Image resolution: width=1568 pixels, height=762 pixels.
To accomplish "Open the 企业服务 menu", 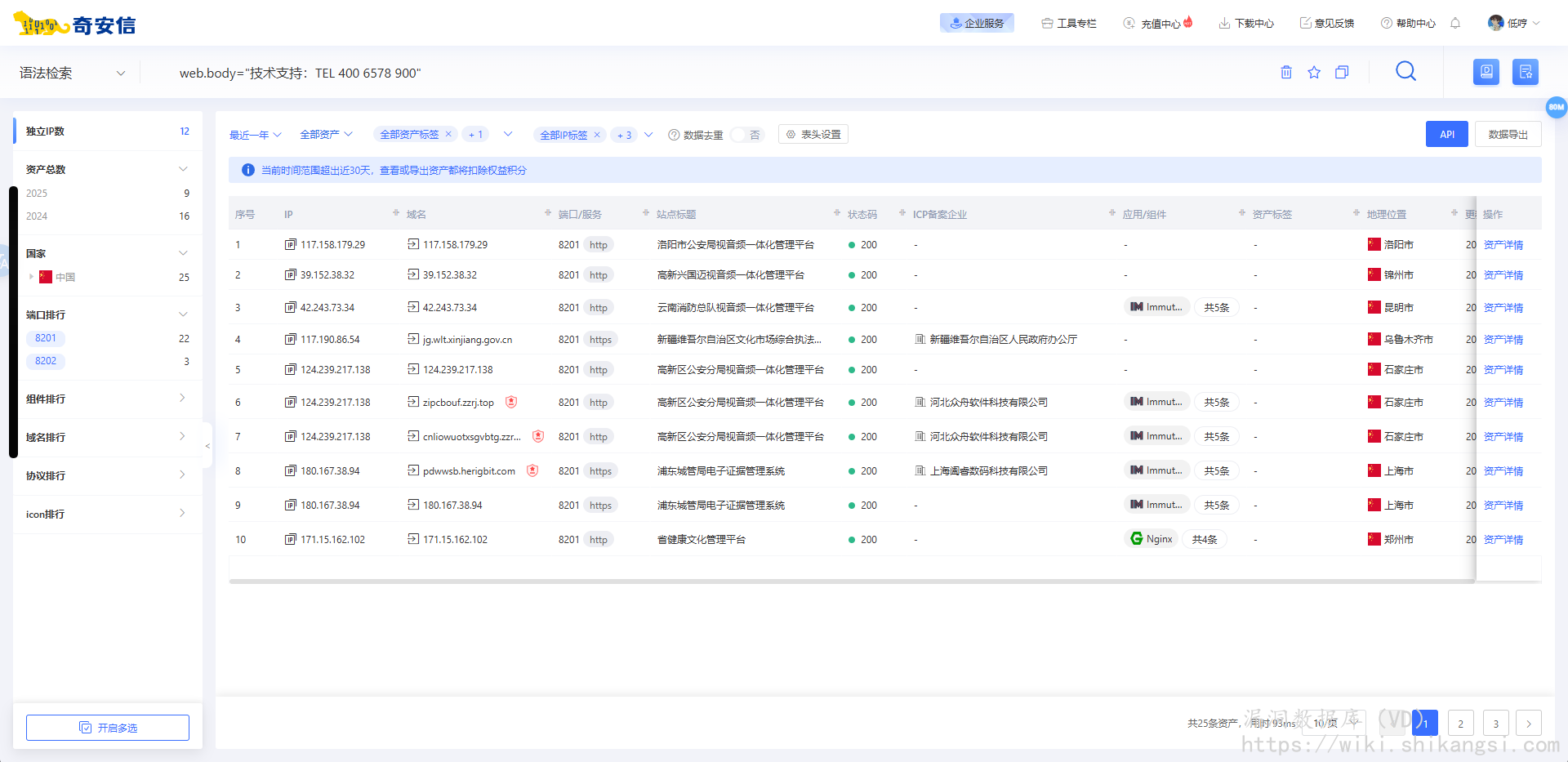I will click(977, 23).
